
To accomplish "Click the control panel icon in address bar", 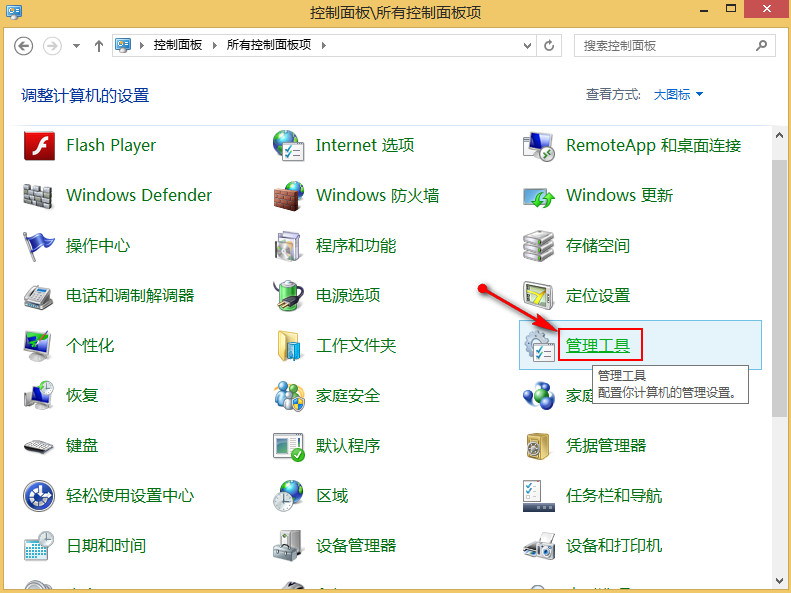I will click(x=123, y=45).
